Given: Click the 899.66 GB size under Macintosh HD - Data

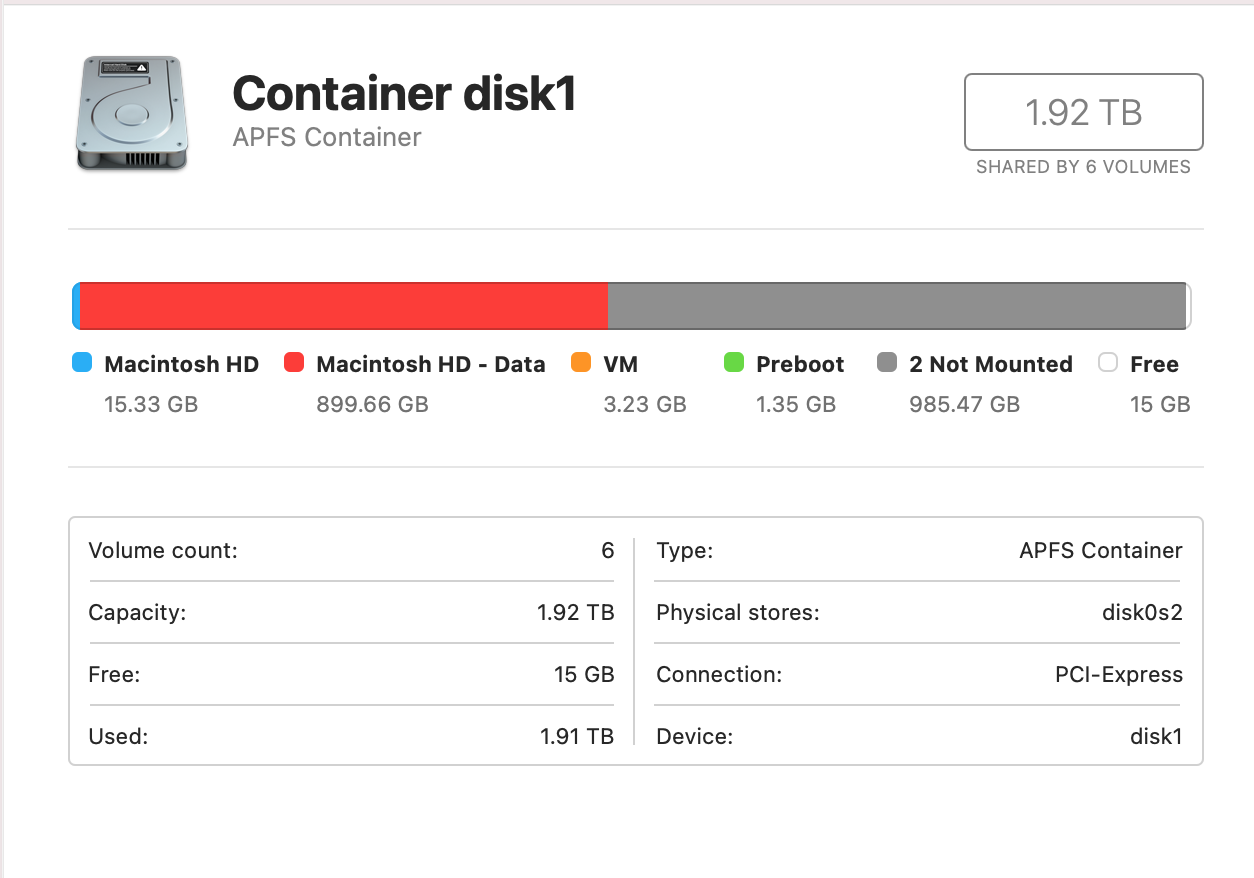Looking at the screenshot, I should click(372, 404).
